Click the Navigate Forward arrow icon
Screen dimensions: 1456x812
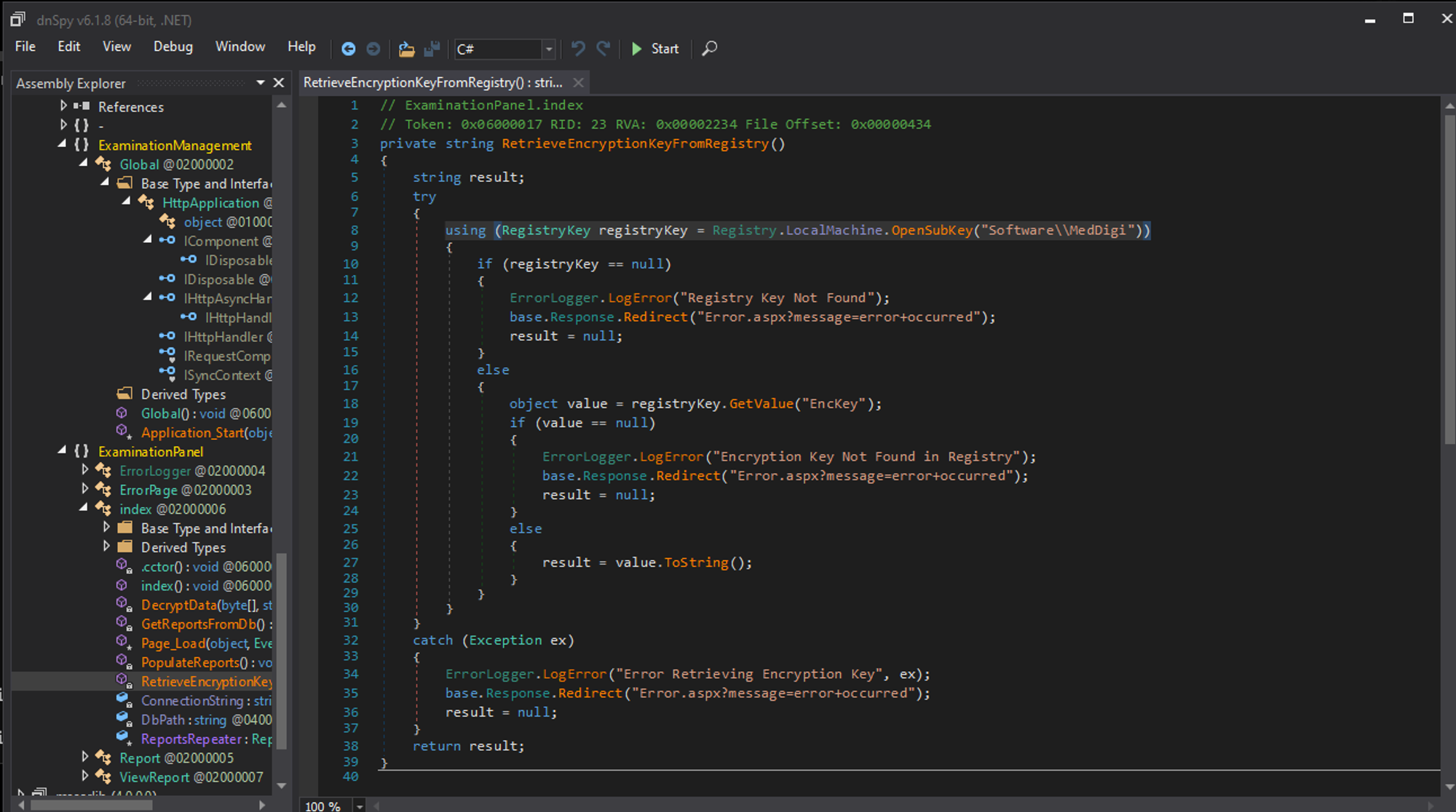(x=373, y=49)
